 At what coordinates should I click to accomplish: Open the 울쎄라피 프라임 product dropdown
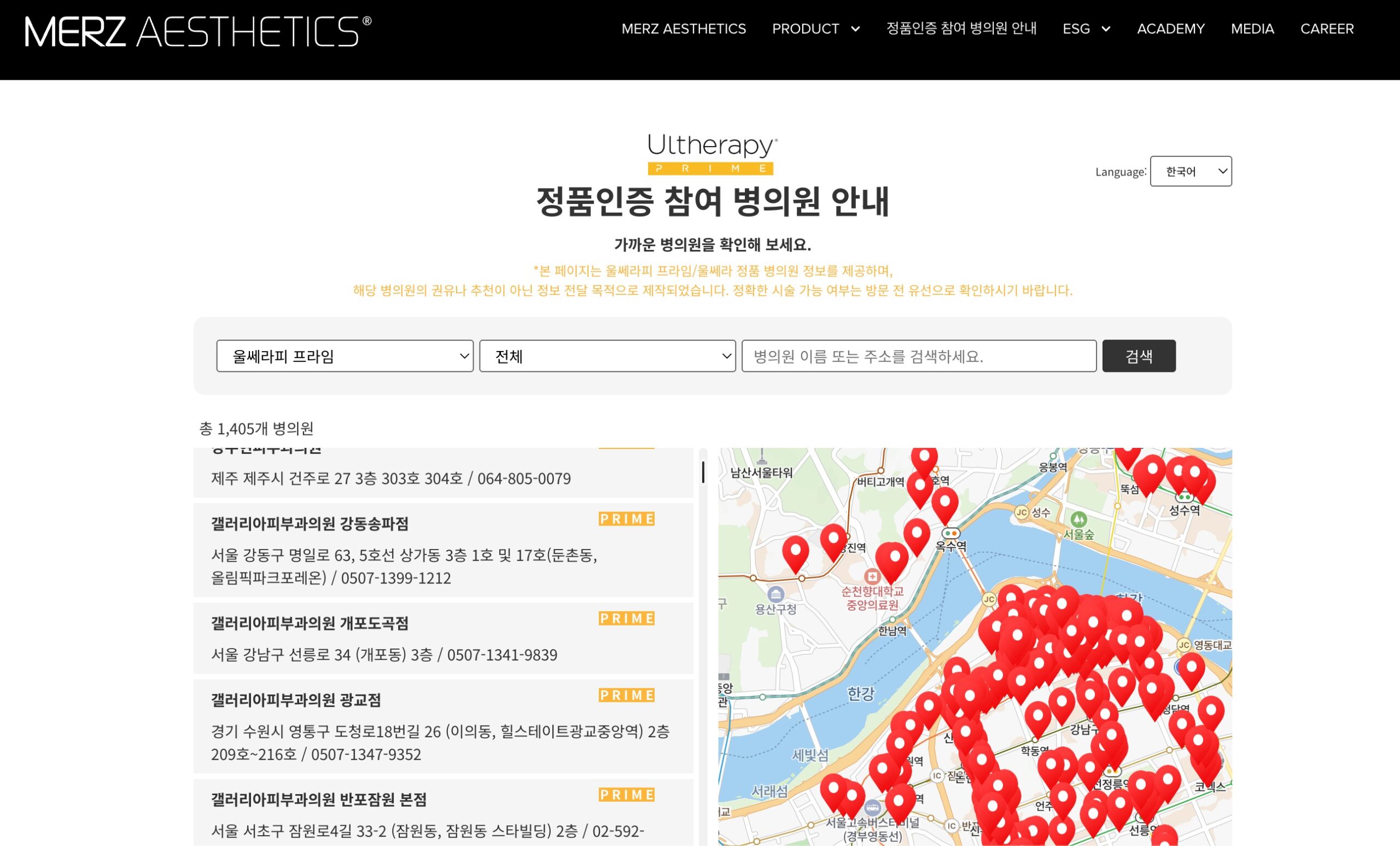coord(345,356)
